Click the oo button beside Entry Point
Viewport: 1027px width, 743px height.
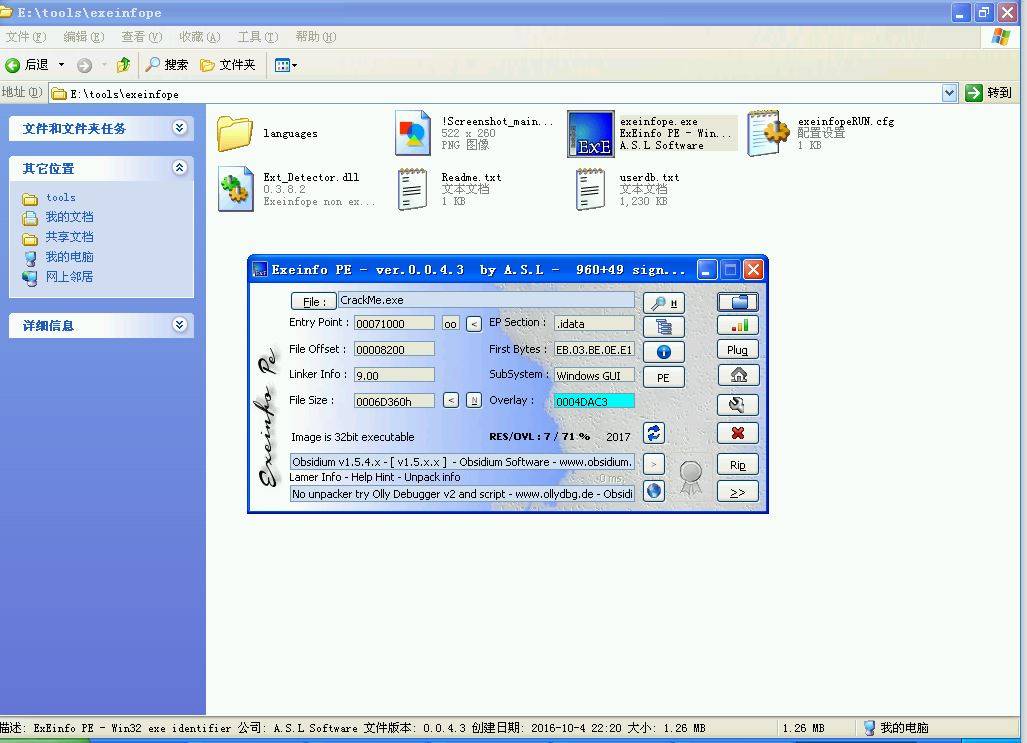(x=451, y=324)
